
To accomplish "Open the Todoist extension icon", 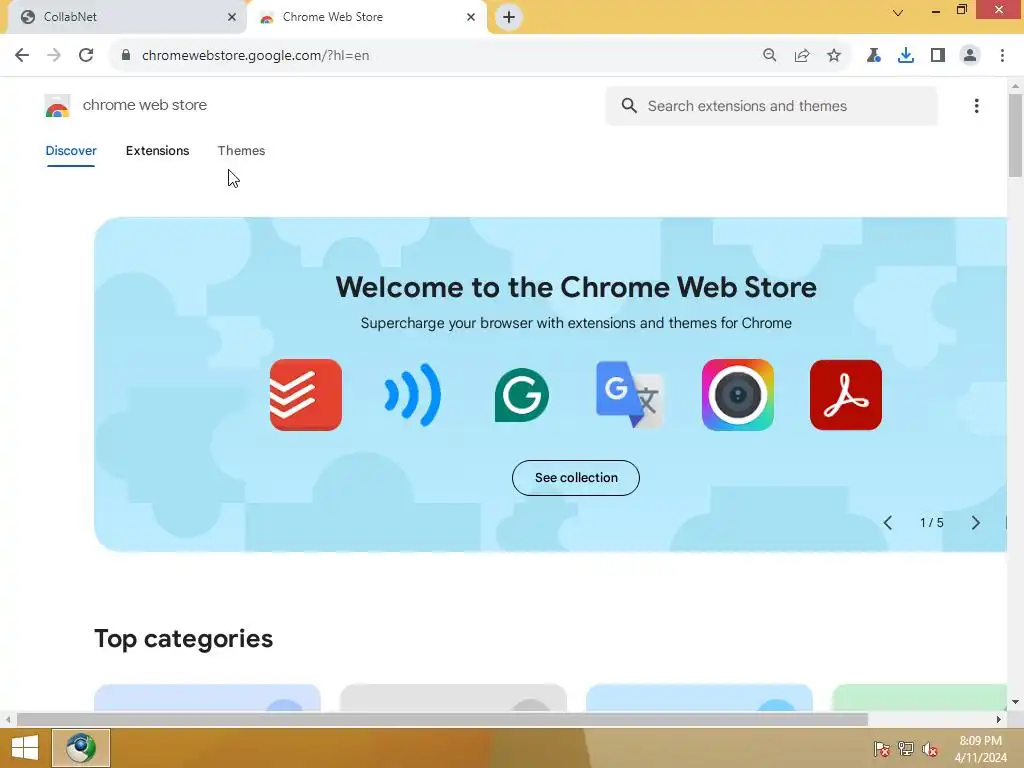I will [306, 395].
